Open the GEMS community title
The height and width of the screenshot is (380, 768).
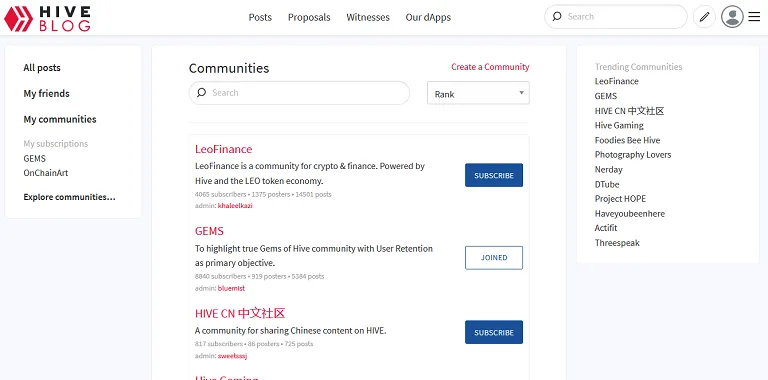(209, 231)
